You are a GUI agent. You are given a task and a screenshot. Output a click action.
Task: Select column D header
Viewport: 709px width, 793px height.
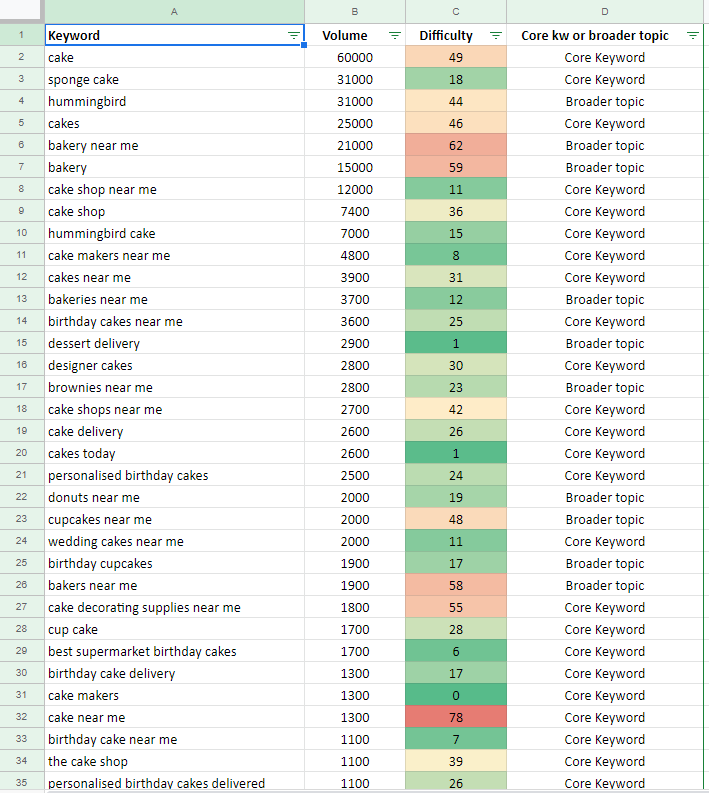coord(605,12)
